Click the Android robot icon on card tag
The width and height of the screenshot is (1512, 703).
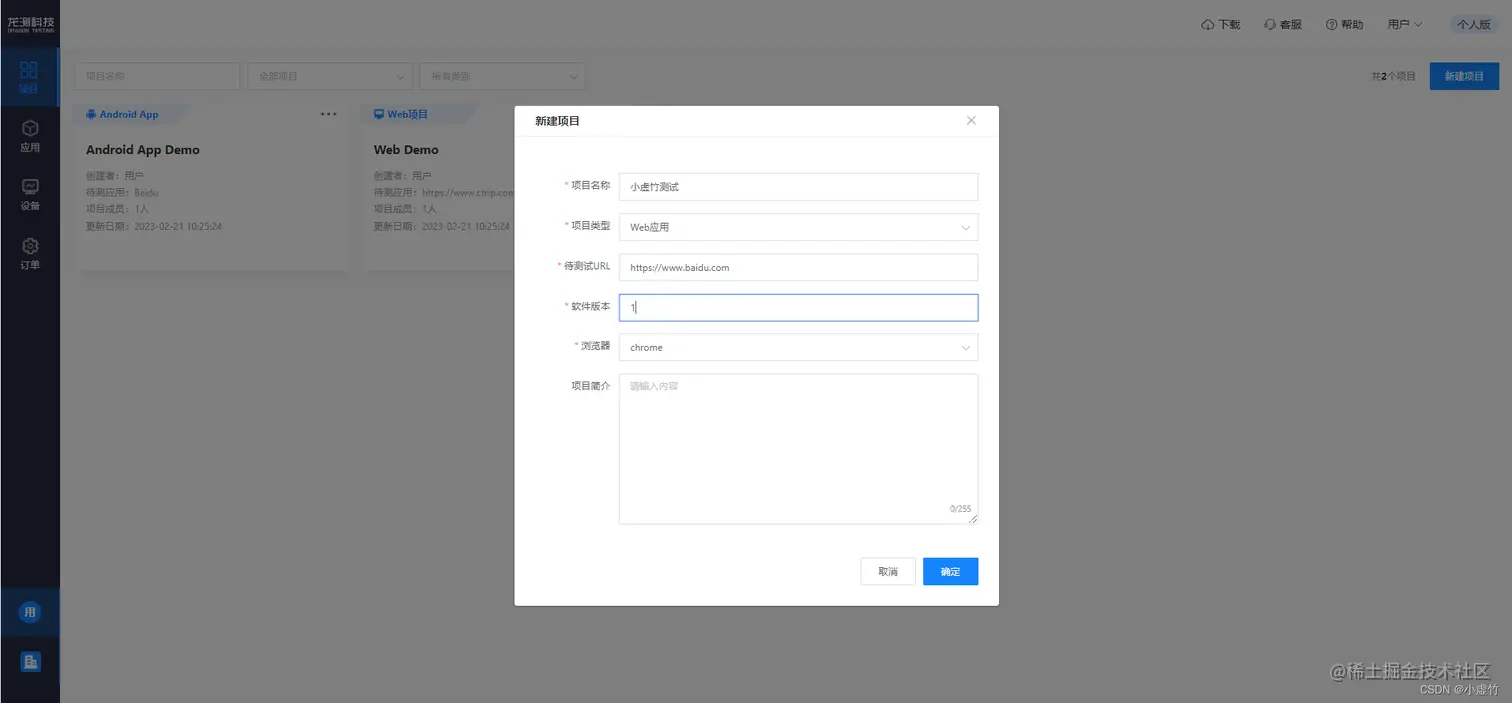[92, 114]
